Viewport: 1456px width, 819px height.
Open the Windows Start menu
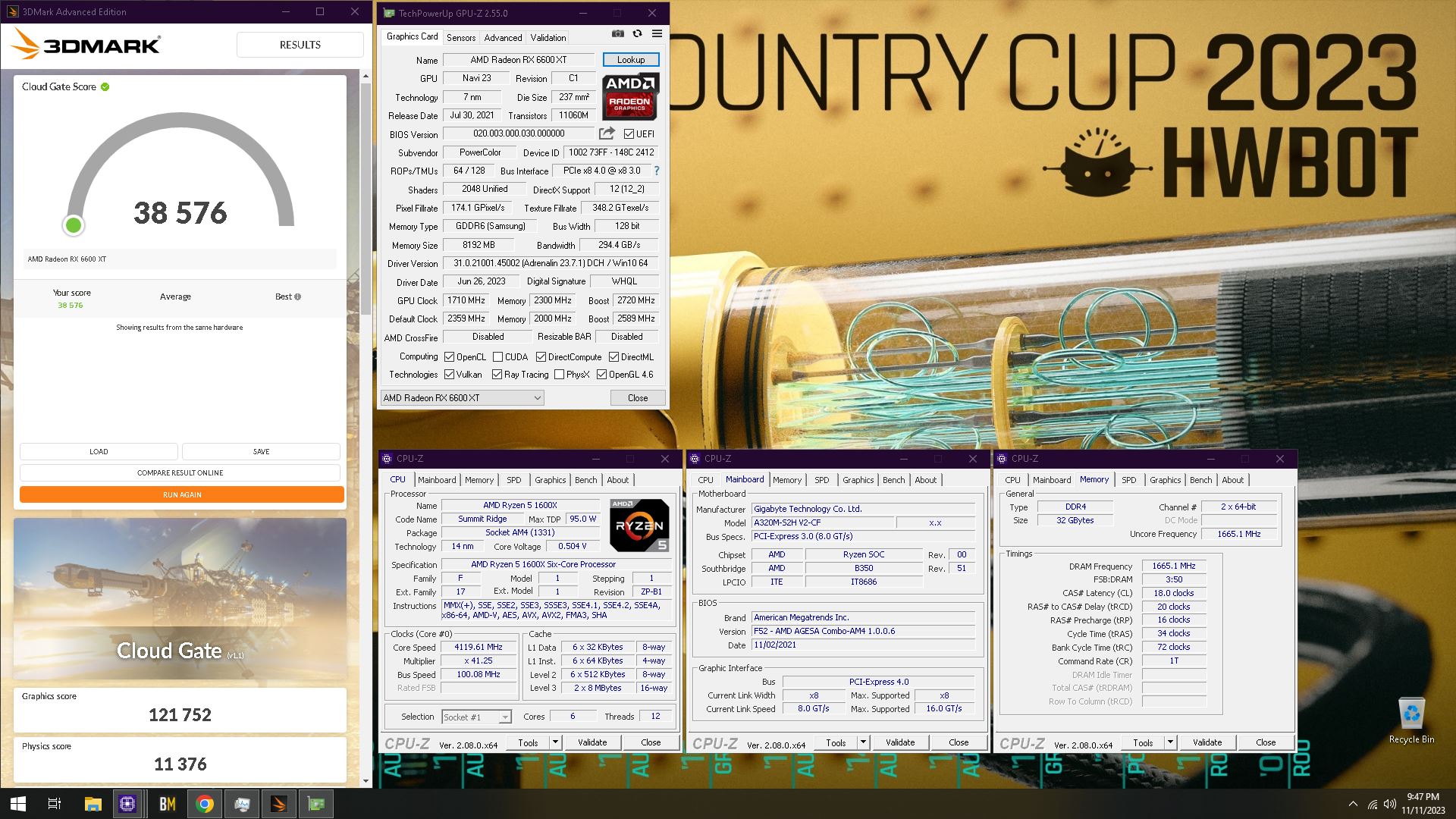(18, 804)
